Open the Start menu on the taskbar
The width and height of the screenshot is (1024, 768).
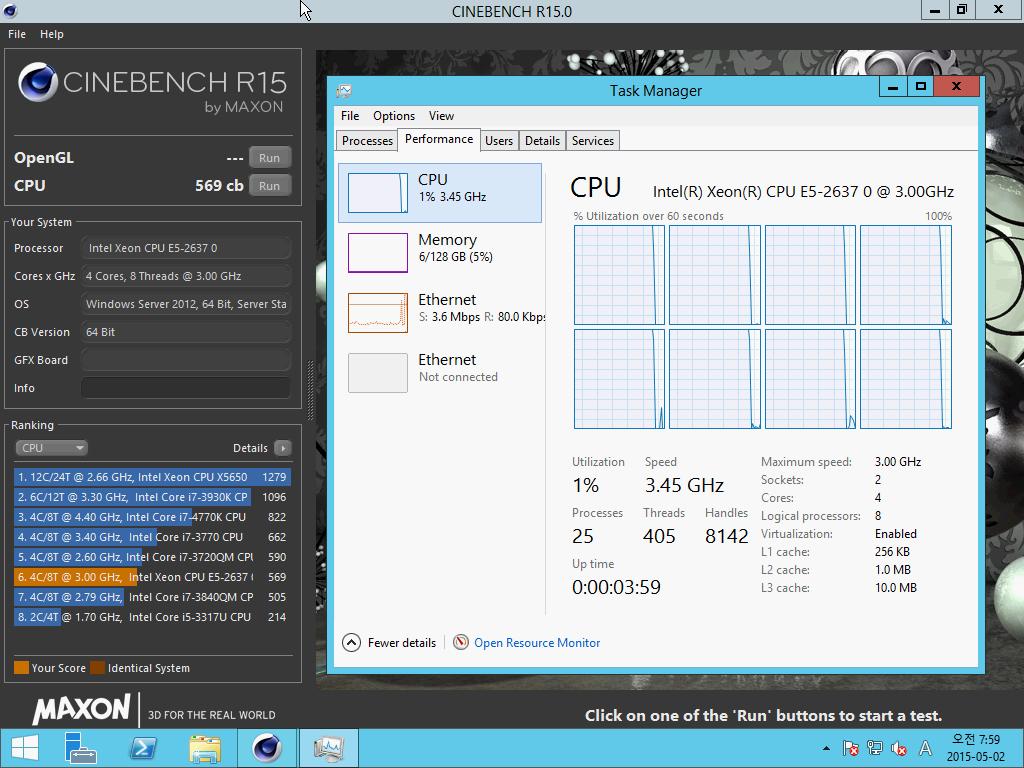[25, 748]
